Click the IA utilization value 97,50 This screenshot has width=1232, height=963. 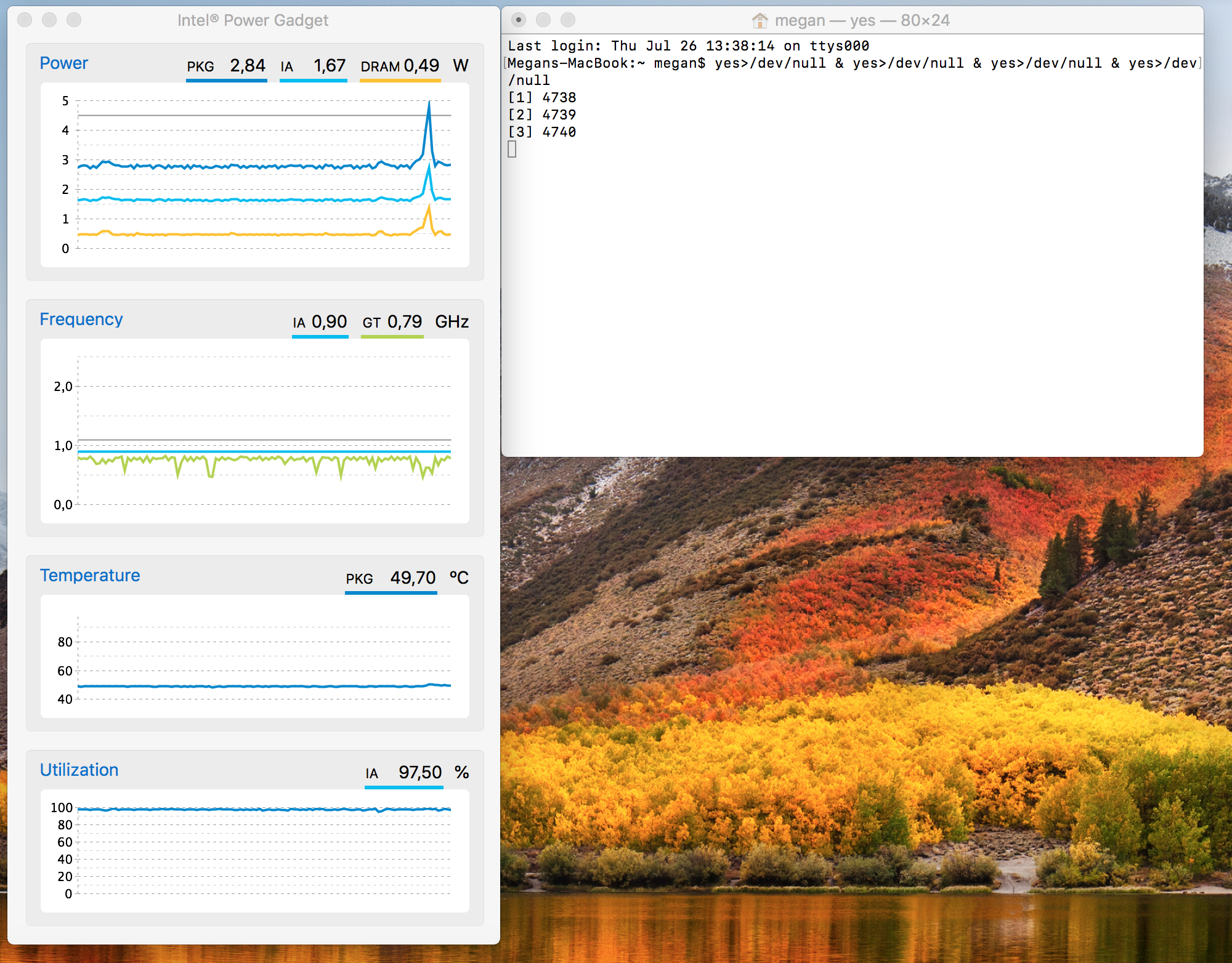420,773
